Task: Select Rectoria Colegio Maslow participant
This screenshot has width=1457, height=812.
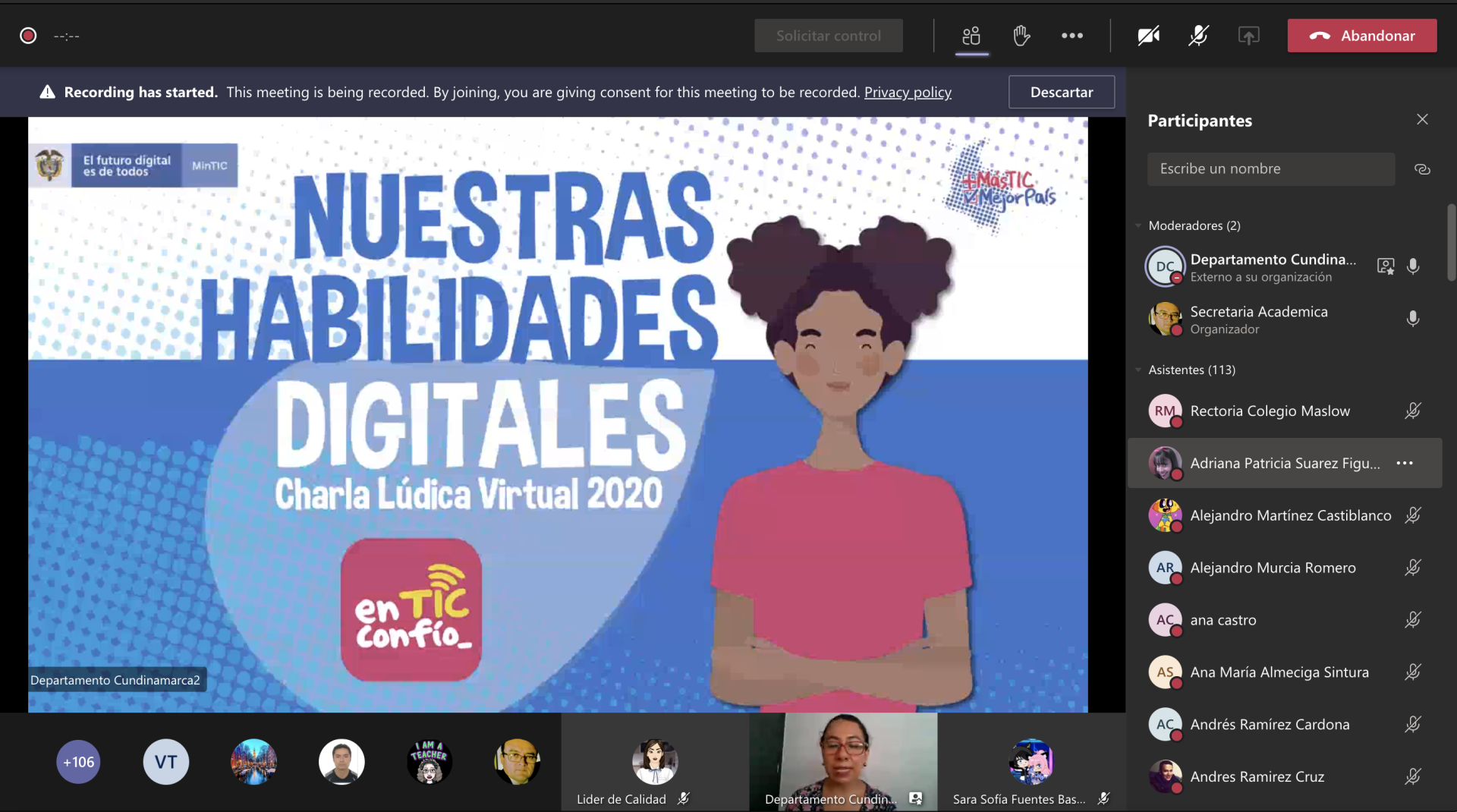Action: point(1285,411)
